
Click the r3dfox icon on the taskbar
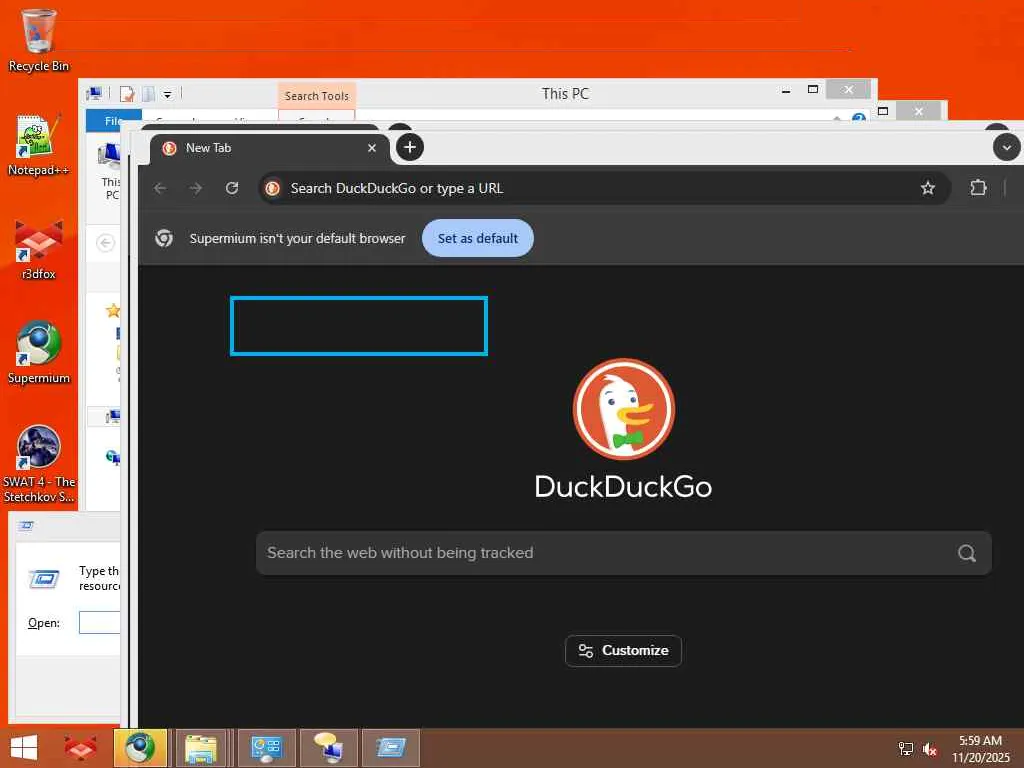click(x=80, y=748)
